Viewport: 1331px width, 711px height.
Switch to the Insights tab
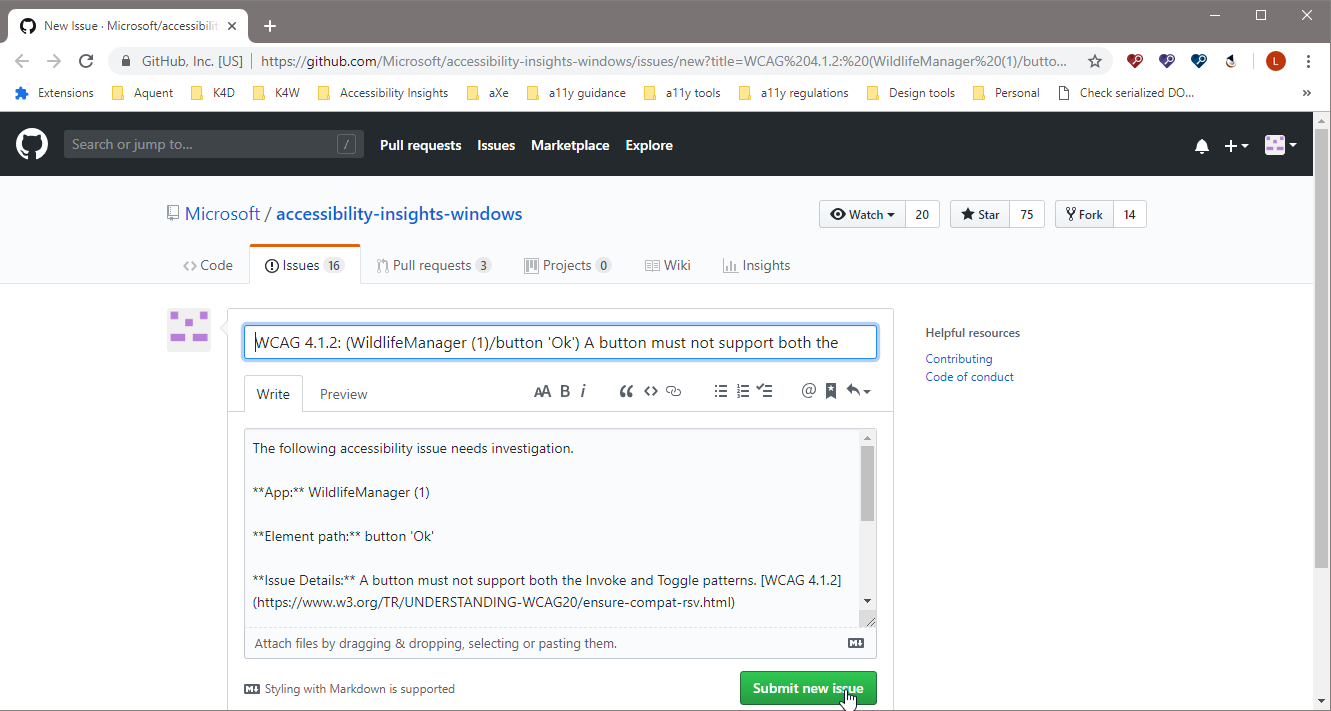[756, 265]
